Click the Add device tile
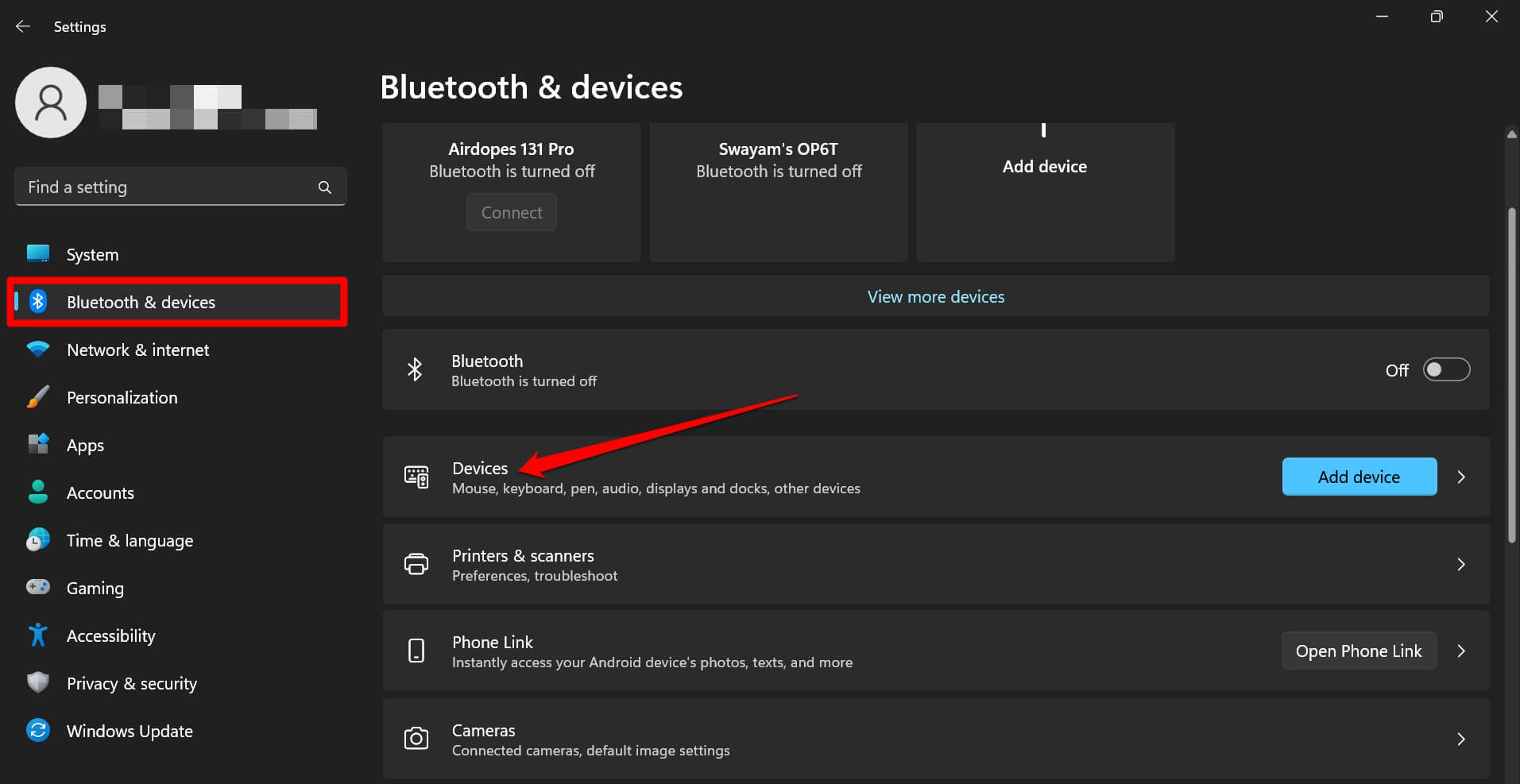 (1045, 192)
